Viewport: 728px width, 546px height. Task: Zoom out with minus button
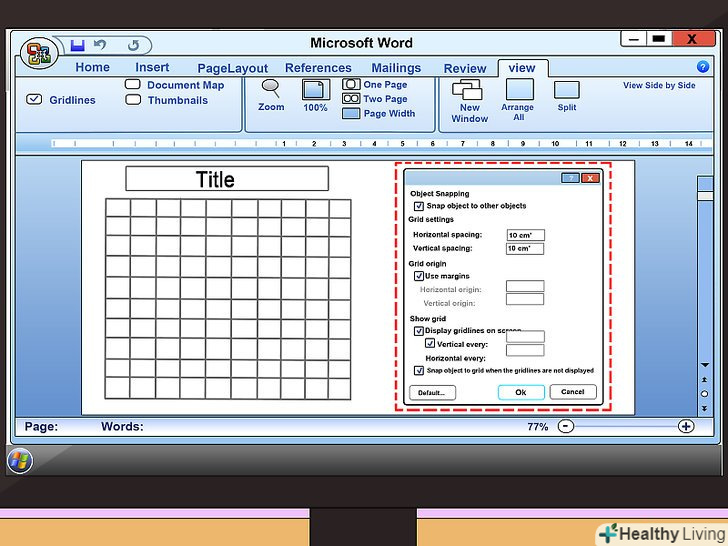(566, 426)
